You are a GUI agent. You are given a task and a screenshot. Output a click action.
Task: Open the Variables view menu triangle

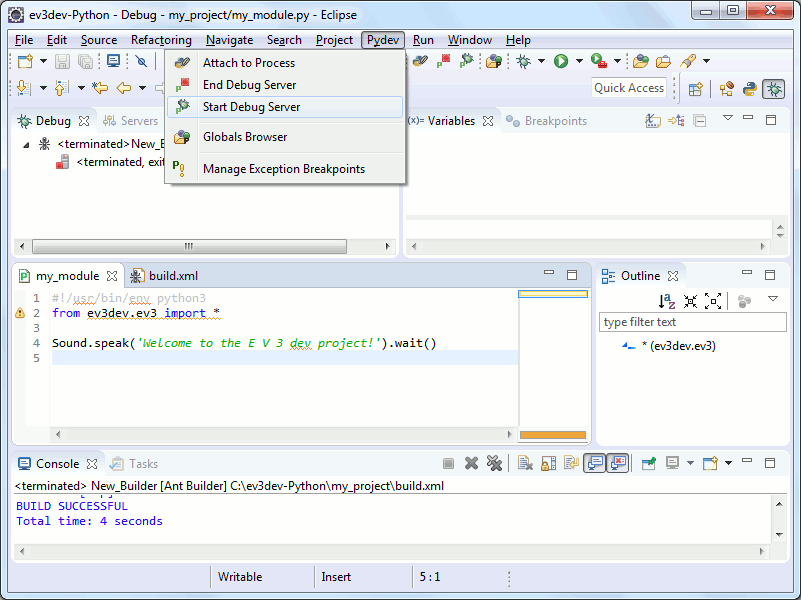[728, 118]
